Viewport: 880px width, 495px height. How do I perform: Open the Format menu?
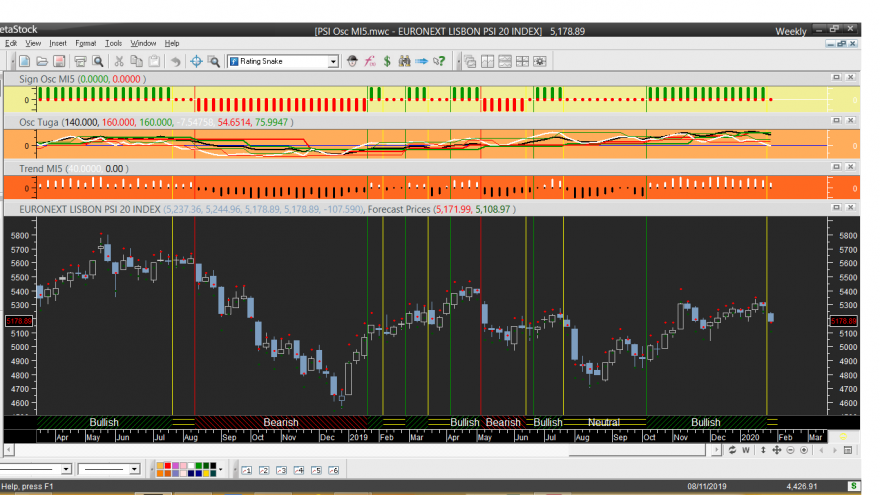pyautogui.click(x=85, y=43)
